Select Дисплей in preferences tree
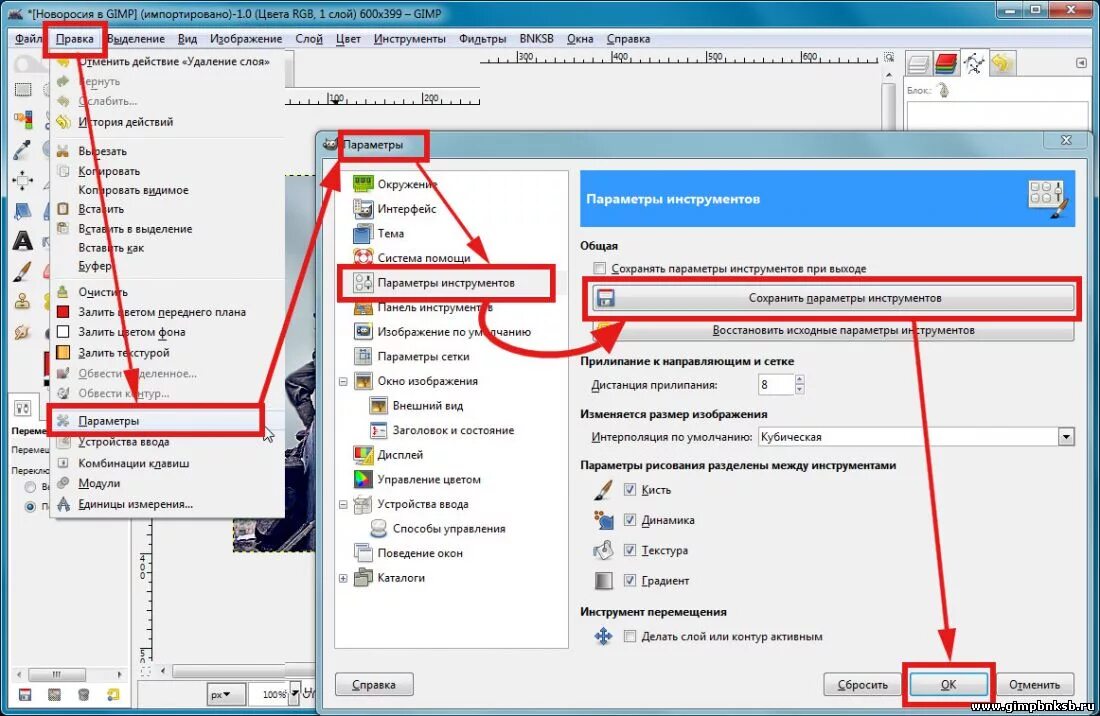The height and width of the screenshot is (716, 1100). [x=400, y=454]
